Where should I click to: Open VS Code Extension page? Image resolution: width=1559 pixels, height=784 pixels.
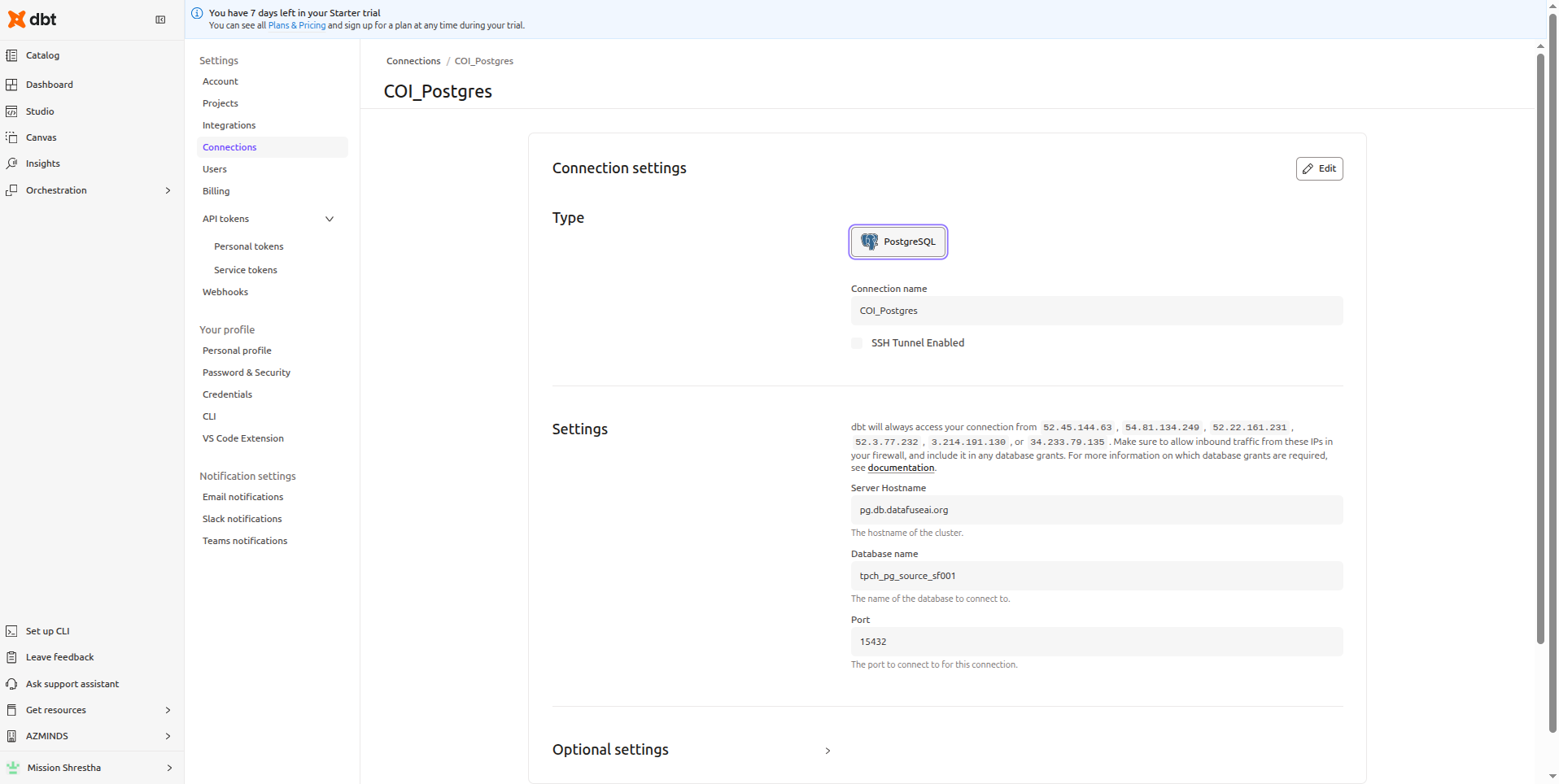pyautogui.click(x=243, y=438)
